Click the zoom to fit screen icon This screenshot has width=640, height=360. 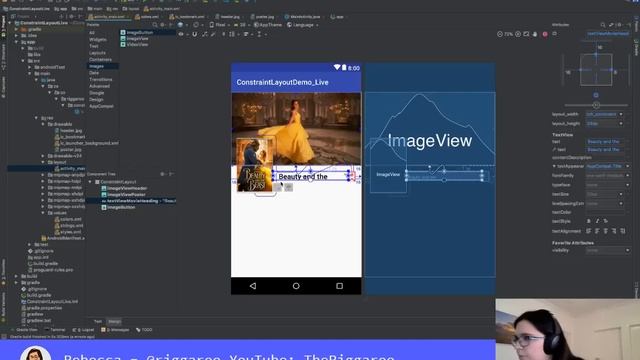pos(527,34)
